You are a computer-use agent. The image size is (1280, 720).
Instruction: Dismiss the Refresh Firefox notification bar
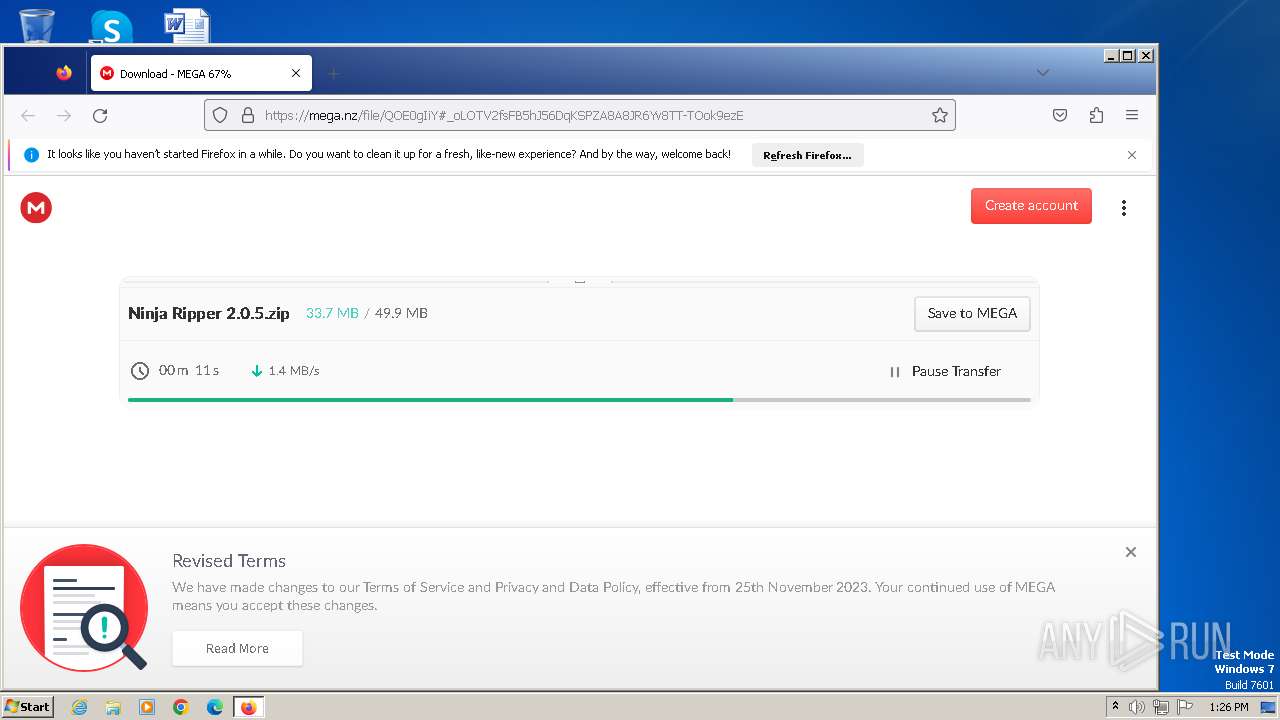pos(1132,155)
